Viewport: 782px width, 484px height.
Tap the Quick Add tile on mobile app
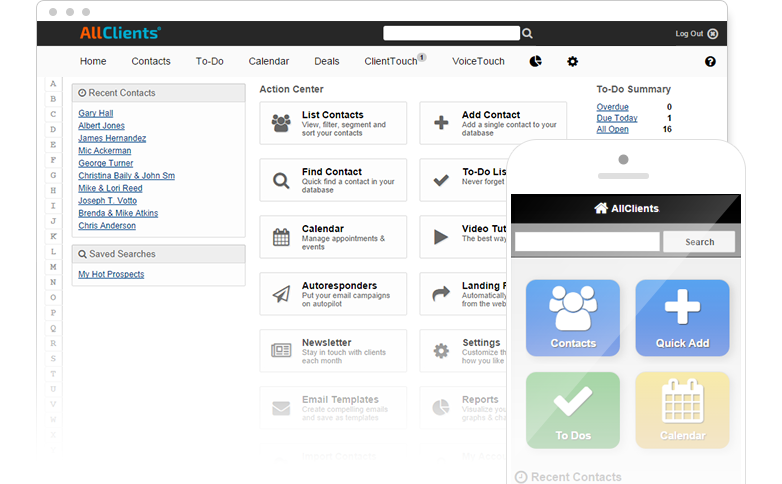[682, 318]
